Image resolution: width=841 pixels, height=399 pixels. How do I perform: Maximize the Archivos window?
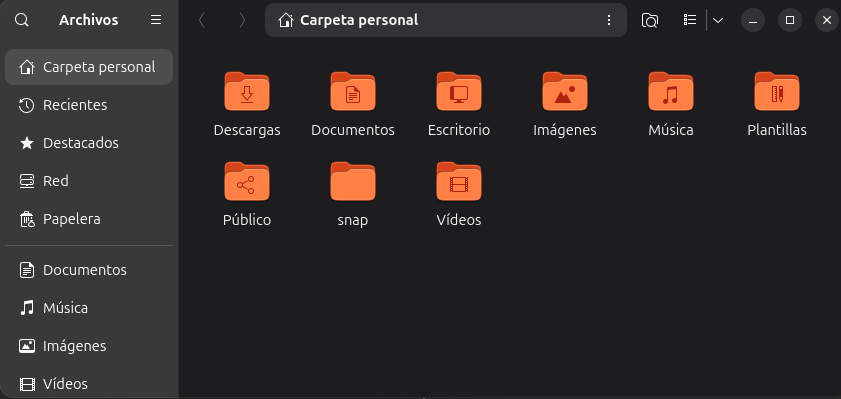point(790,20)
